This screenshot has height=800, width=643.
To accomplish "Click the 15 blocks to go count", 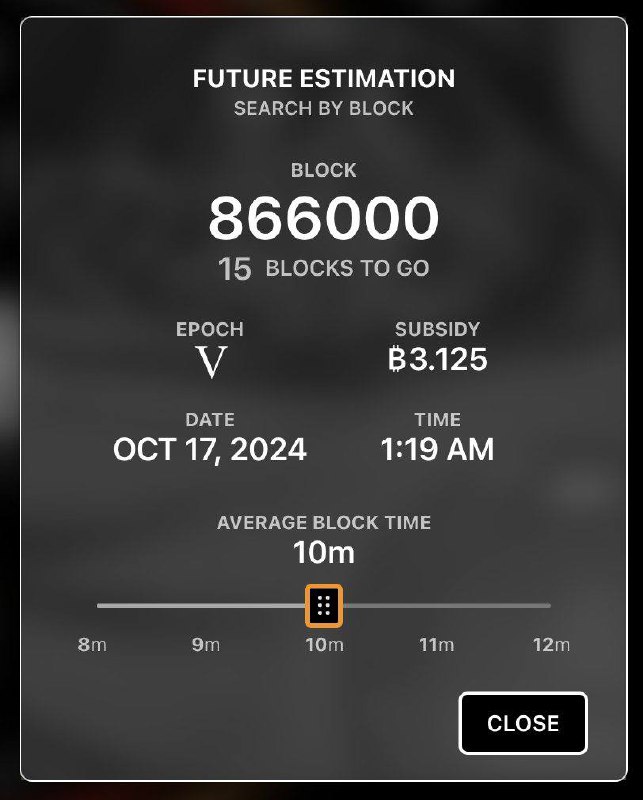I will pos(235,269).
